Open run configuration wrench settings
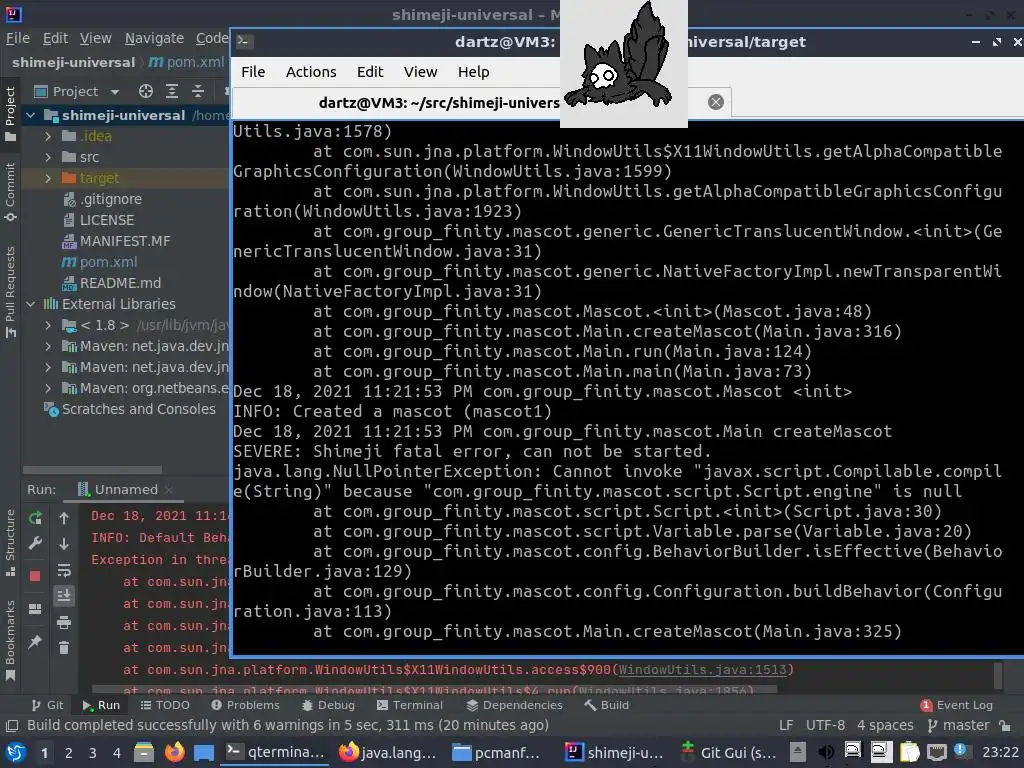 (x=36, y=543)
